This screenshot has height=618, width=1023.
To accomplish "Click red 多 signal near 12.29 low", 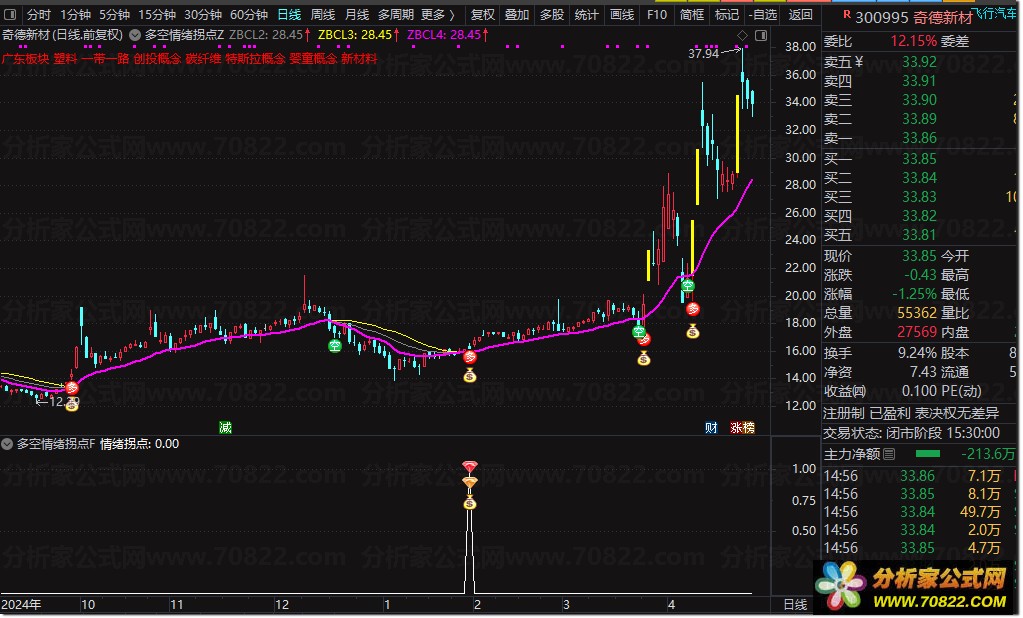I will (x=72, y=388).
